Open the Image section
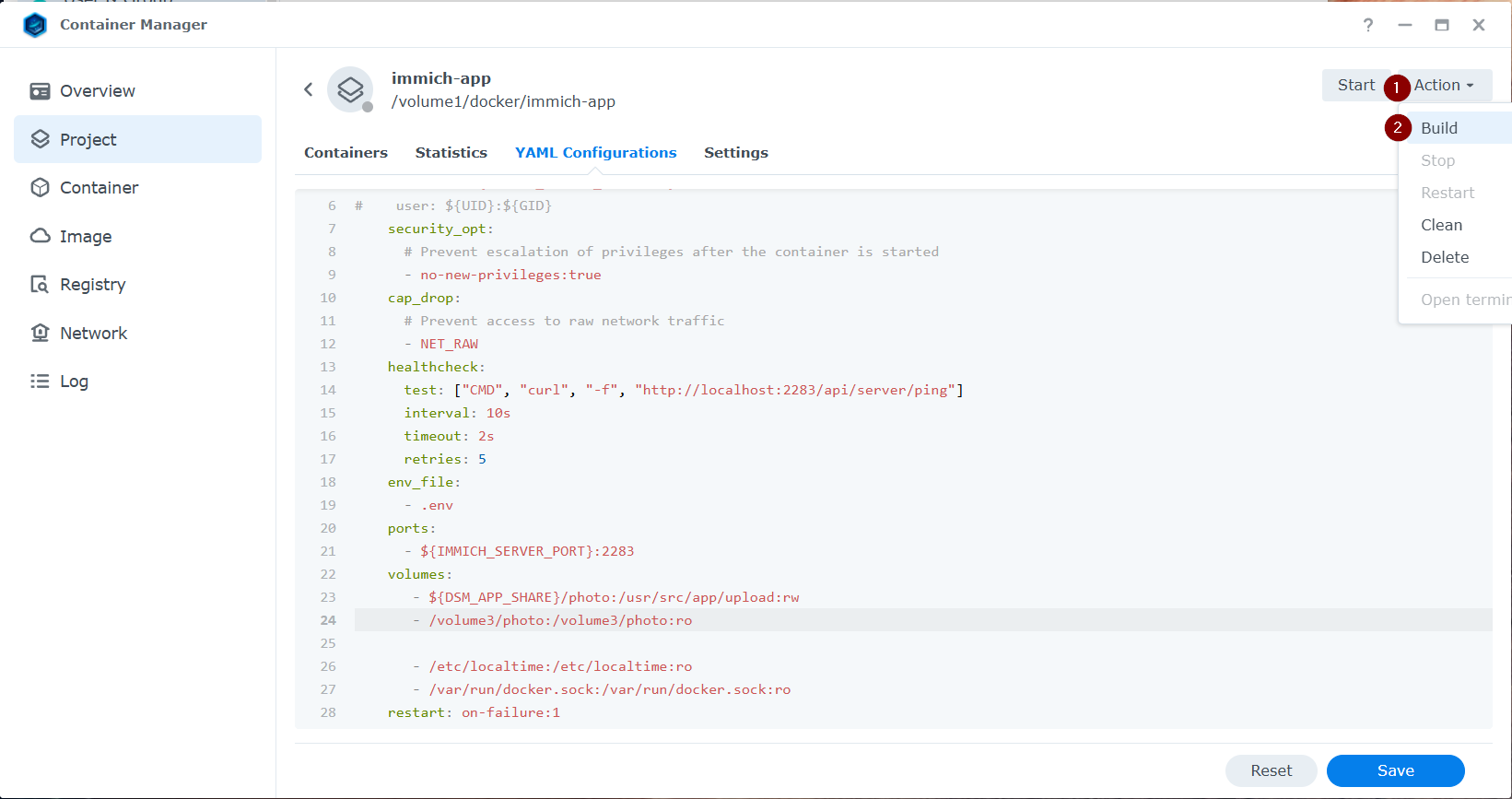This screenshot has width=1512, height=799. point(138,236)
